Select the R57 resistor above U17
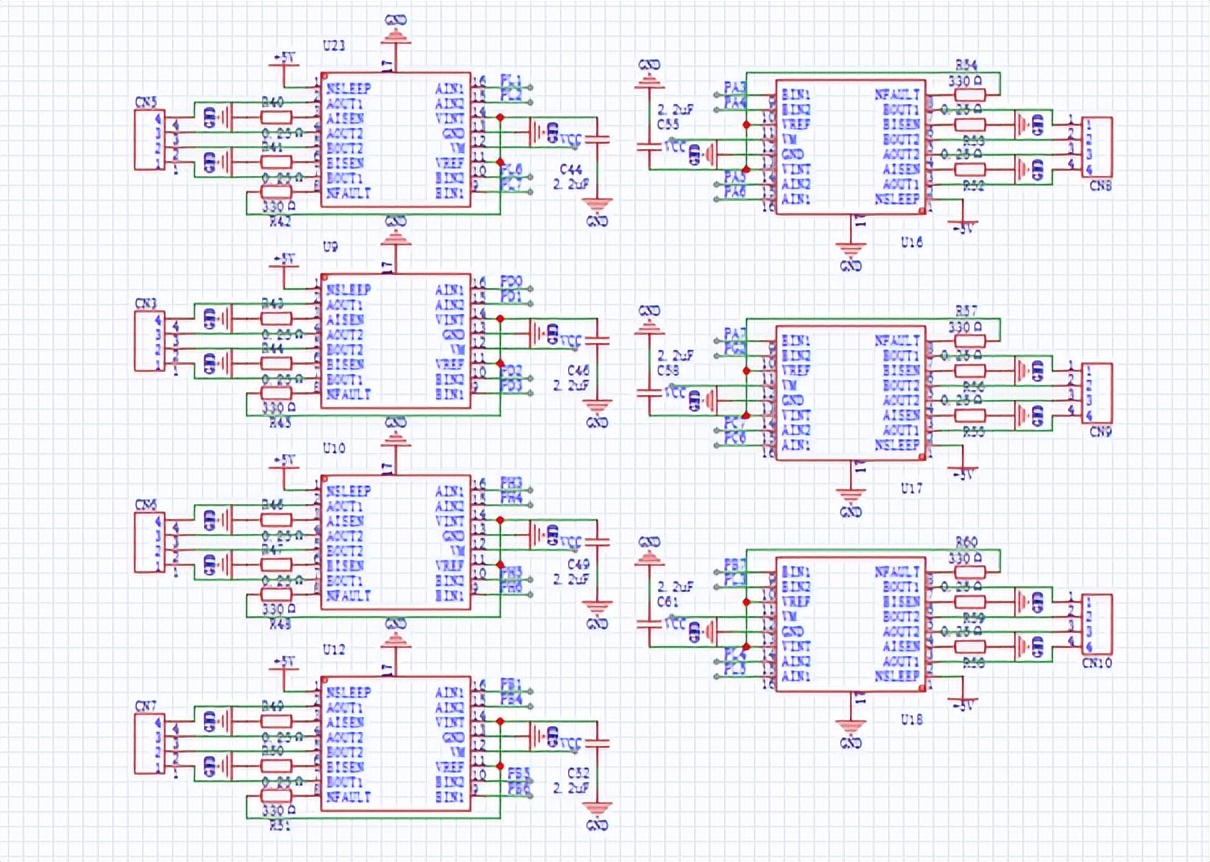1210x862 pixels. [969, 341]
